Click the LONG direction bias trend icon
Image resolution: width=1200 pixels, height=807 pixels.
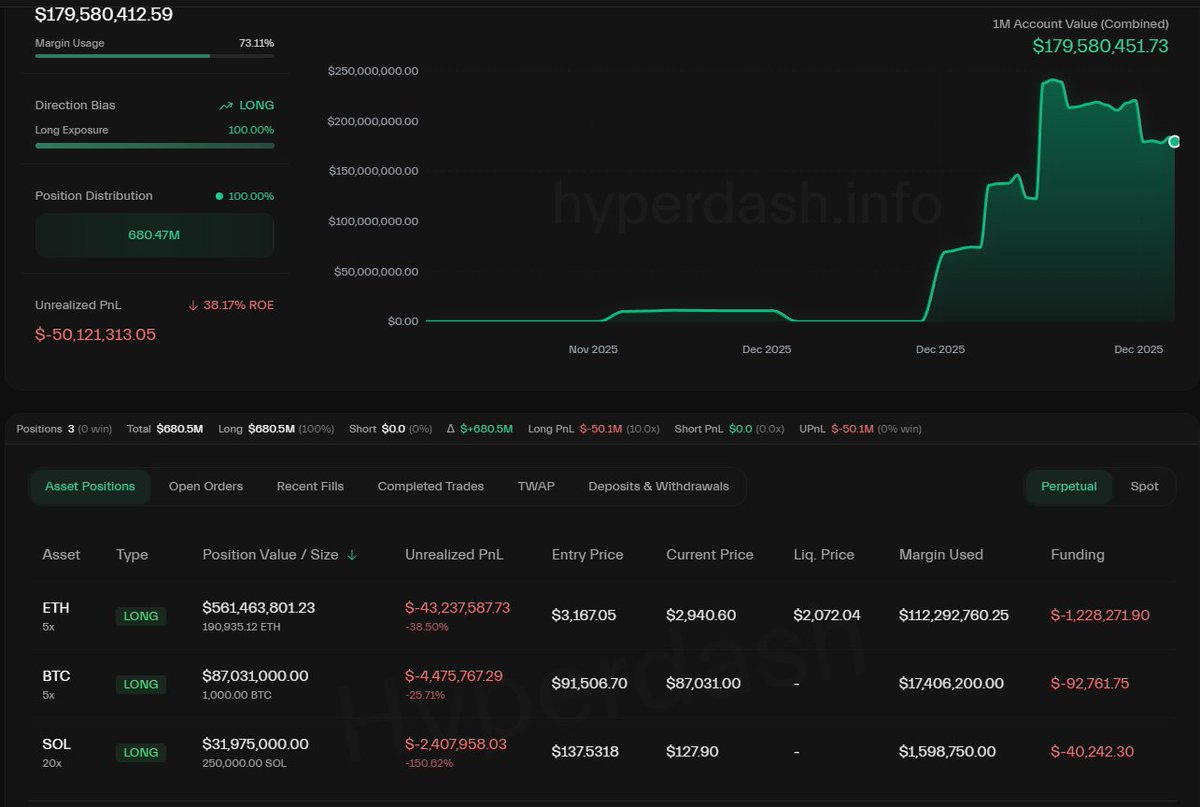tap(226, 105)
